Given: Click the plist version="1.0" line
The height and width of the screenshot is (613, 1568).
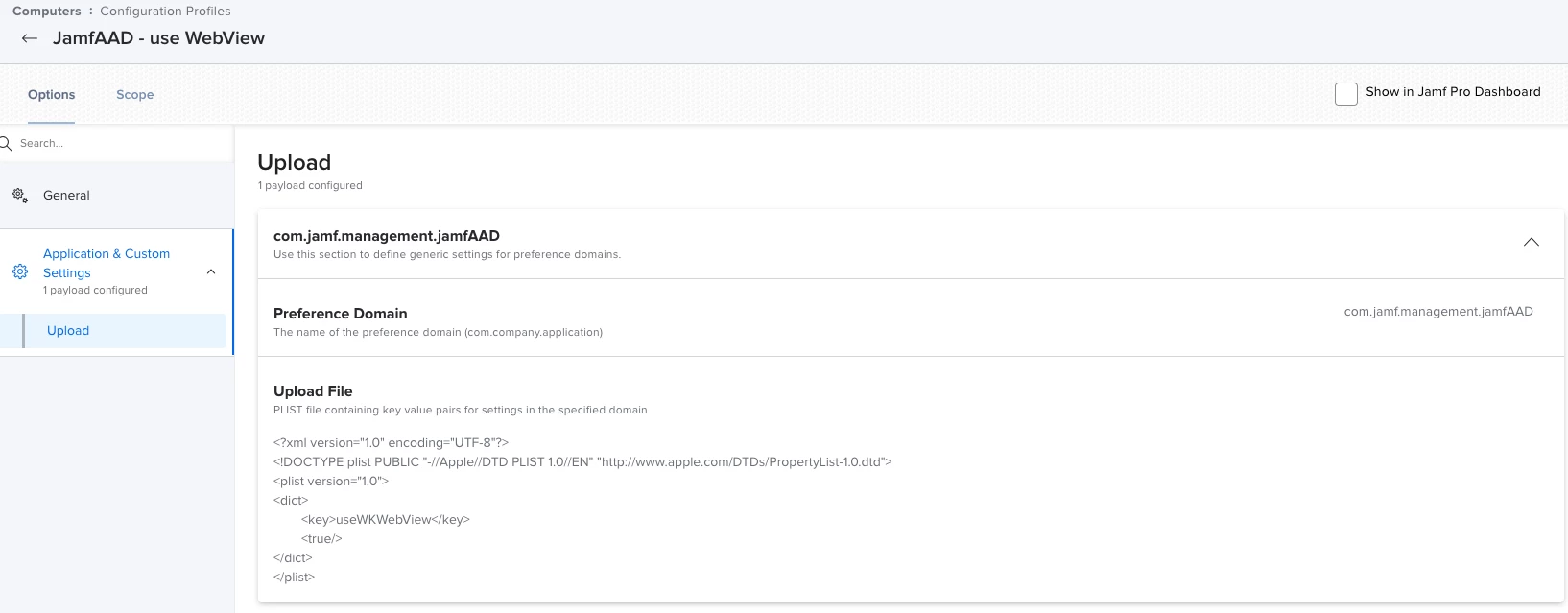Looking at the screenshot, I should coord(331,482).
